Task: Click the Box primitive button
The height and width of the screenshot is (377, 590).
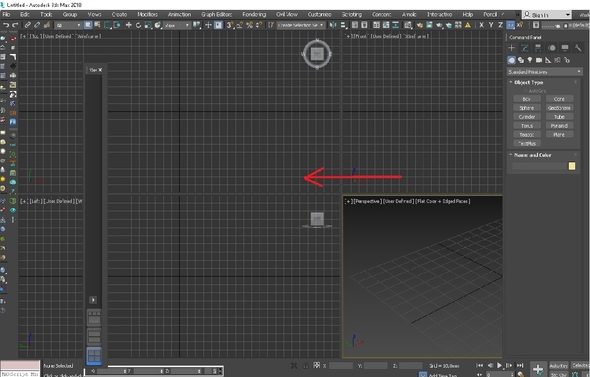Action: [x=527, y=99]
